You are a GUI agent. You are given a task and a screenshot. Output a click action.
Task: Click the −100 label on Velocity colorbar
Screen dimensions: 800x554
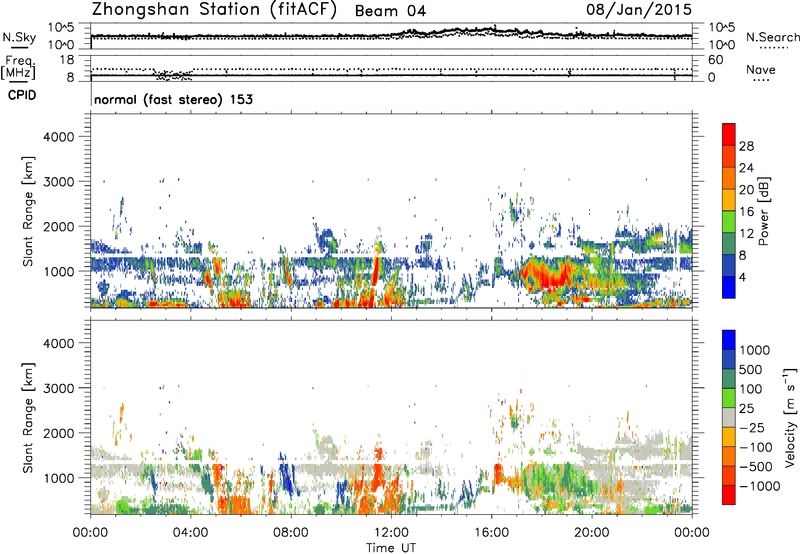(756, 447)
